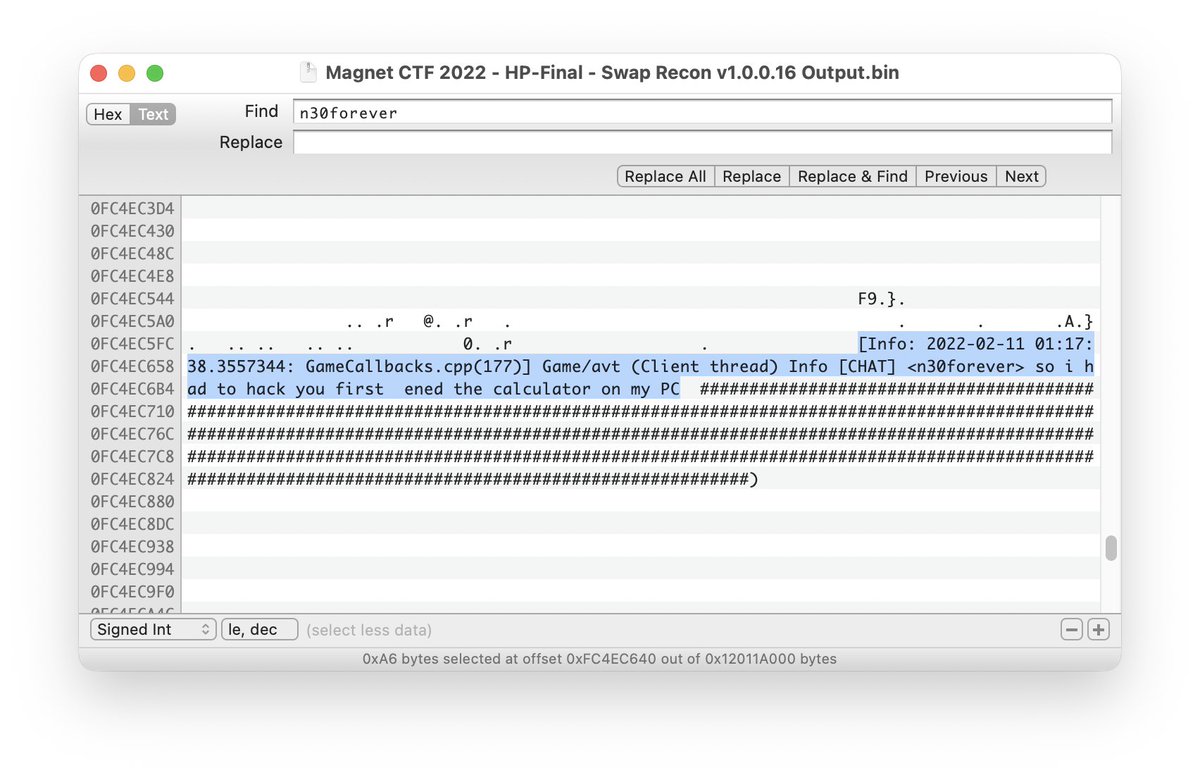The width and height of the screenshot is (1200, 775).
Task: Select offset 0FC4EC824 in address column
Action: pyautogui.click(x=132, y=479)
